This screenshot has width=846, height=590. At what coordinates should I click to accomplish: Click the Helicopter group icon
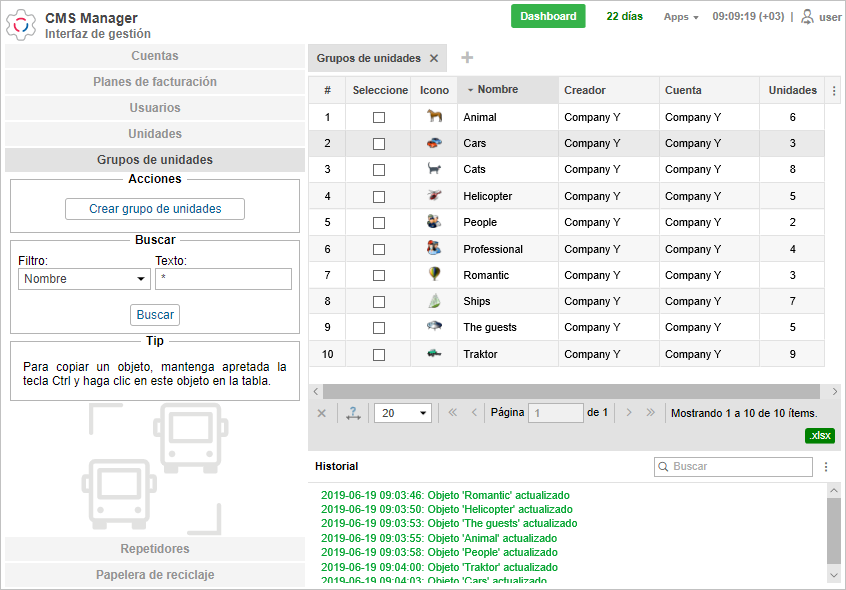(434, 196)
